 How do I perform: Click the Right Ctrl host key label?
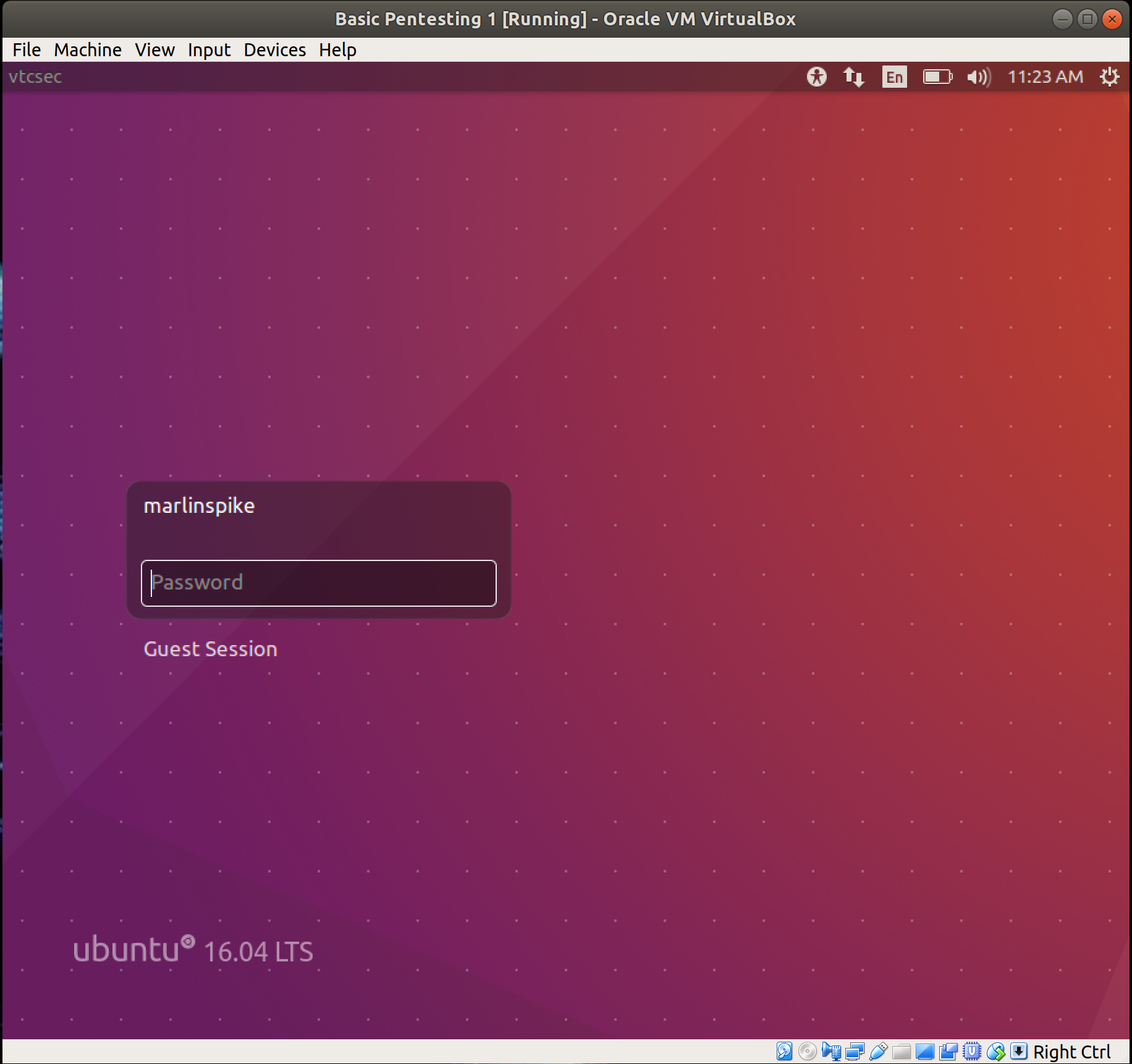click(1071, 1052)
